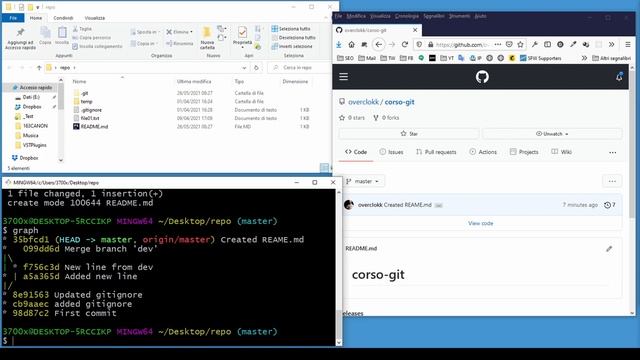Viewport: 640px width, 360px height.
Task: Open the Unwatch dropdown button
Action: click(x=552, y=134)
